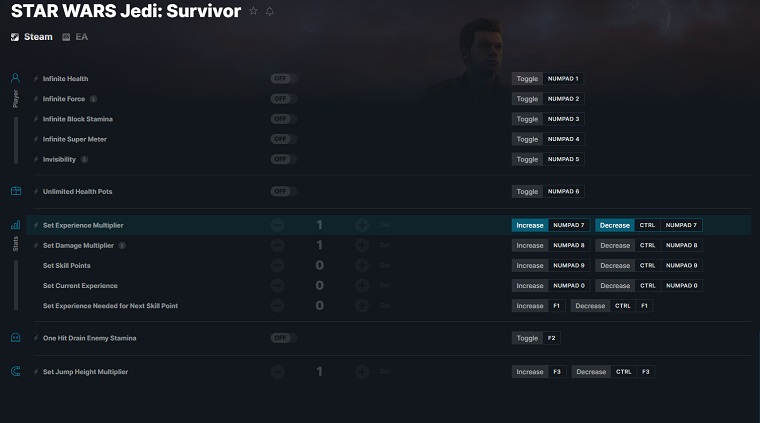Click Toggle hotkey button for Infinite Super Meter
The height and width of the screenshot is (423, 760).
527,139
